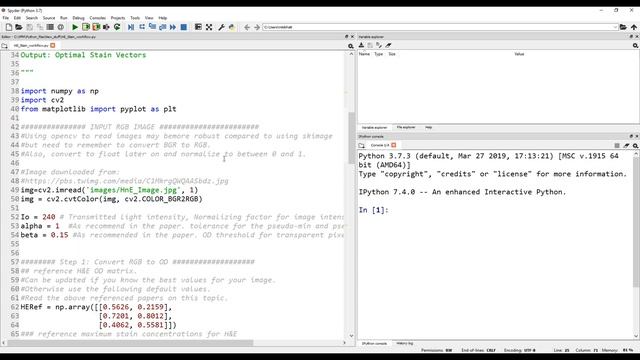Click the editor horizontal scrollbar thumb
Screen dimensions: 640x360
tap(131, 343)
